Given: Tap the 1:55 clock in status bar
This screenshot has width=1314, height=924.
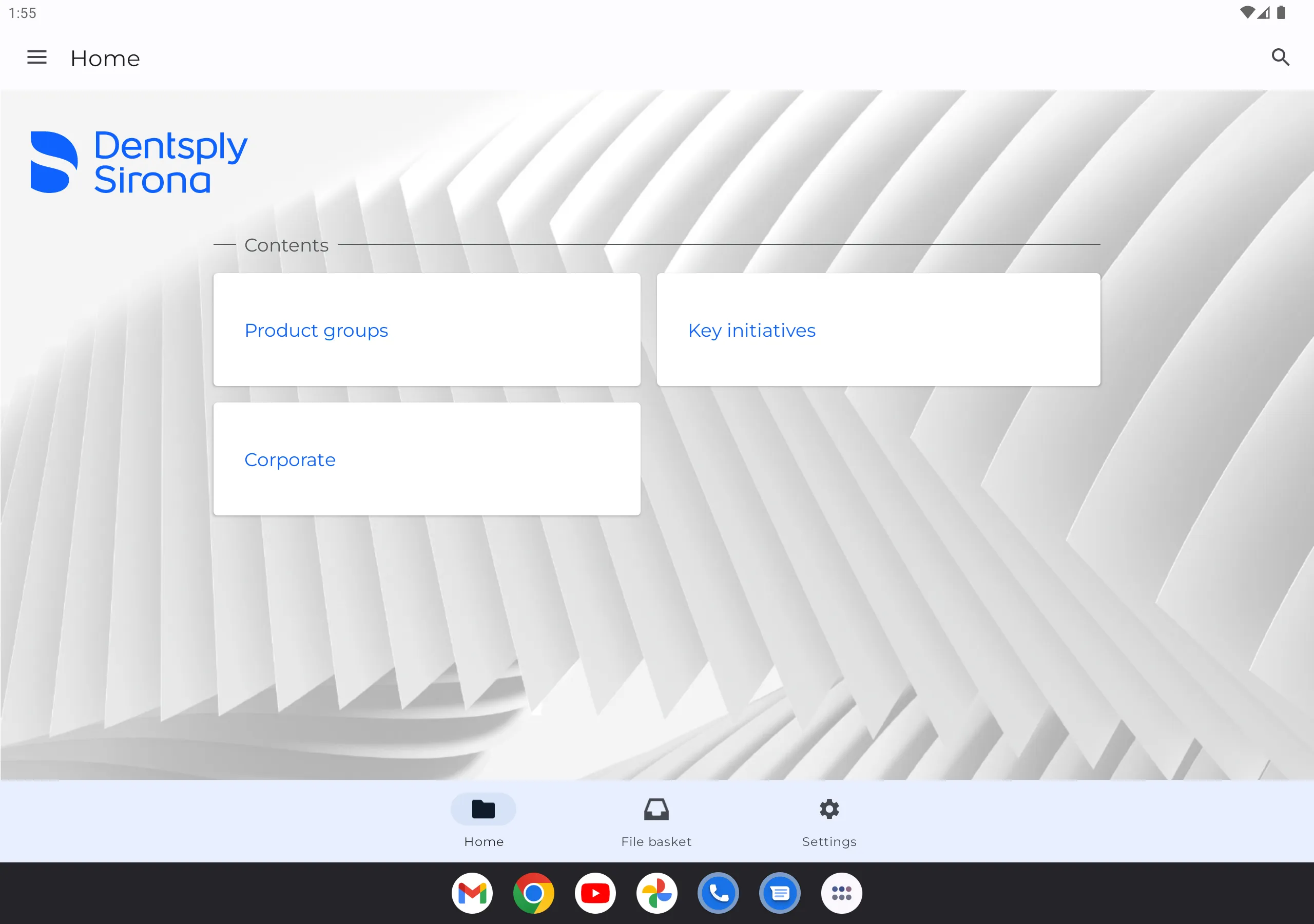Looking at the screenshot, I should coord(23,13).
